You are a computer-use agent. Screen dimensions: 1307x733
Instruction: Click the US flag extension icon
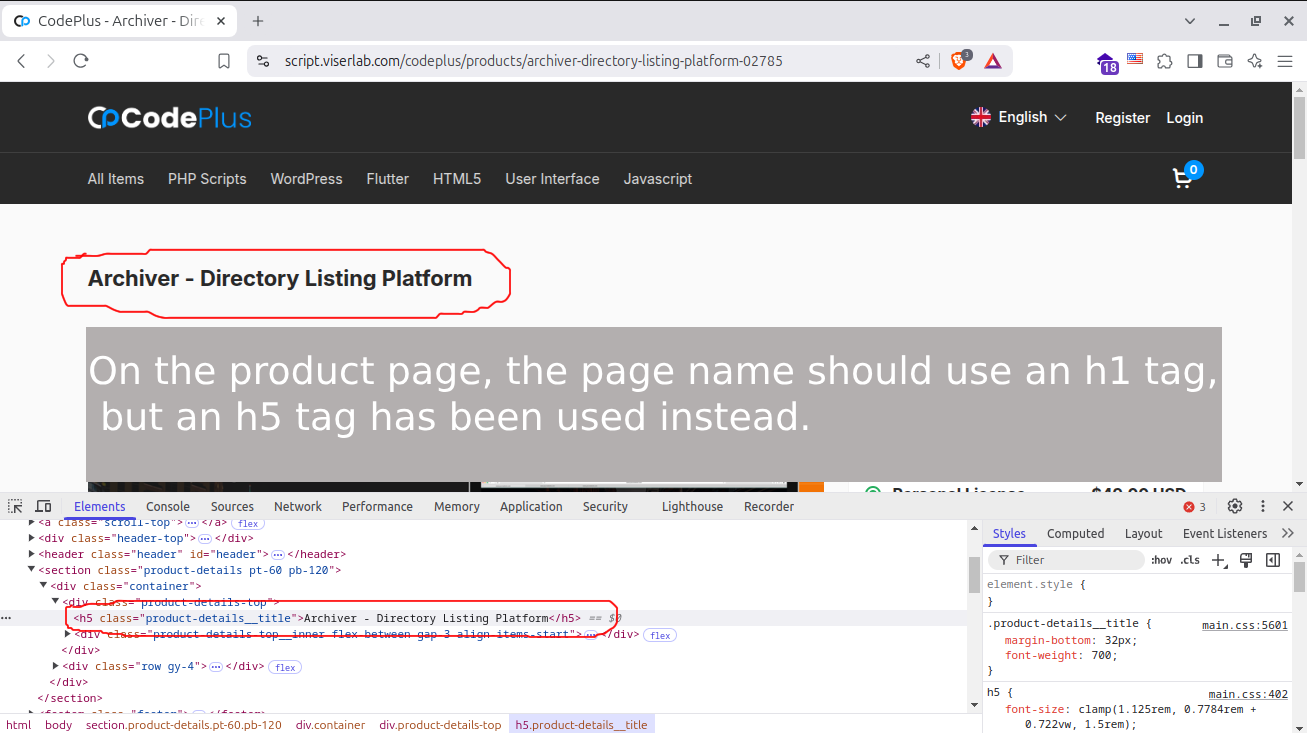click(1135, 59)
